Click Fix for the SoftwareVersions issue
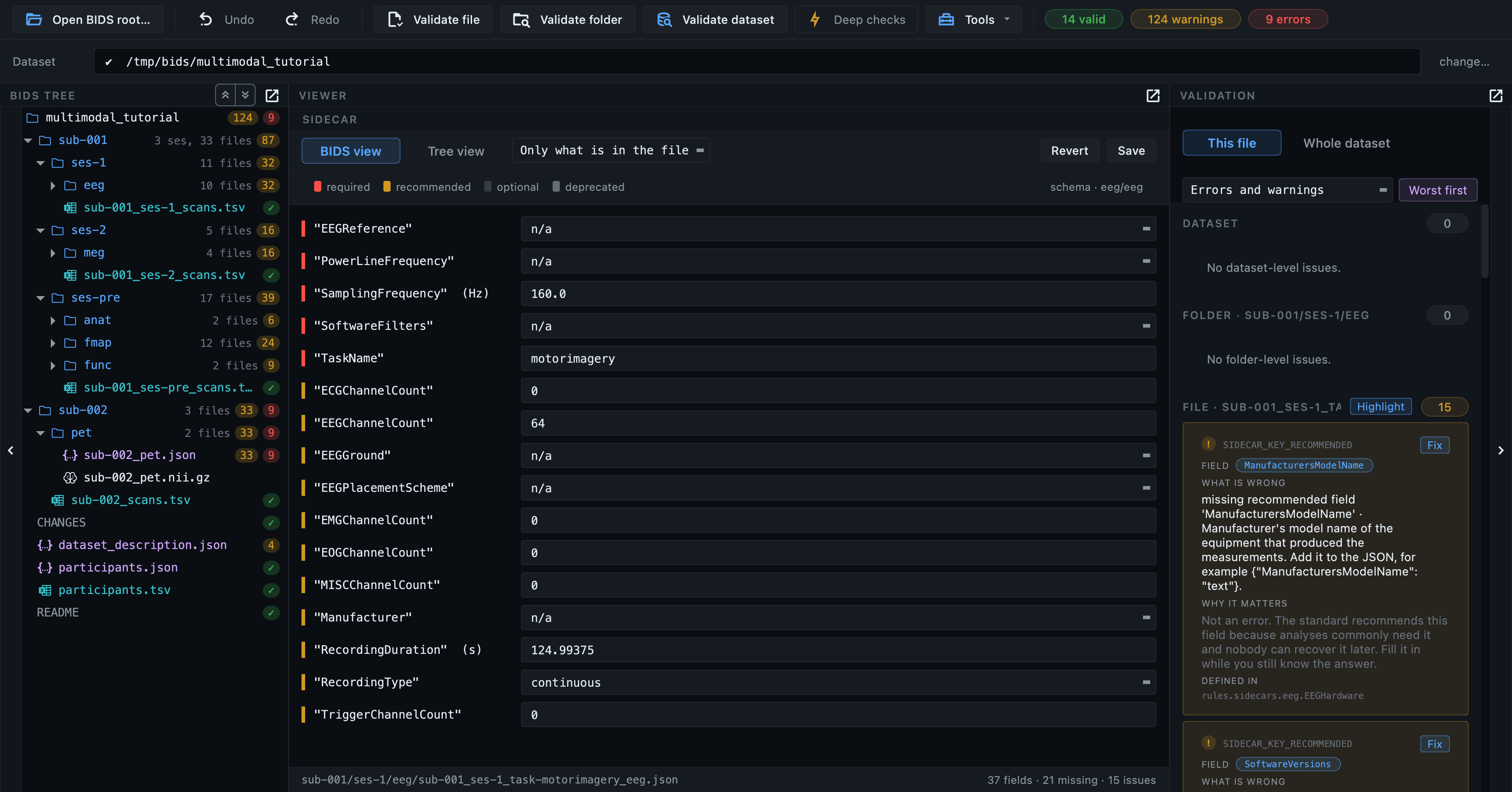 pyautogui.click(x=1435, y=743)
